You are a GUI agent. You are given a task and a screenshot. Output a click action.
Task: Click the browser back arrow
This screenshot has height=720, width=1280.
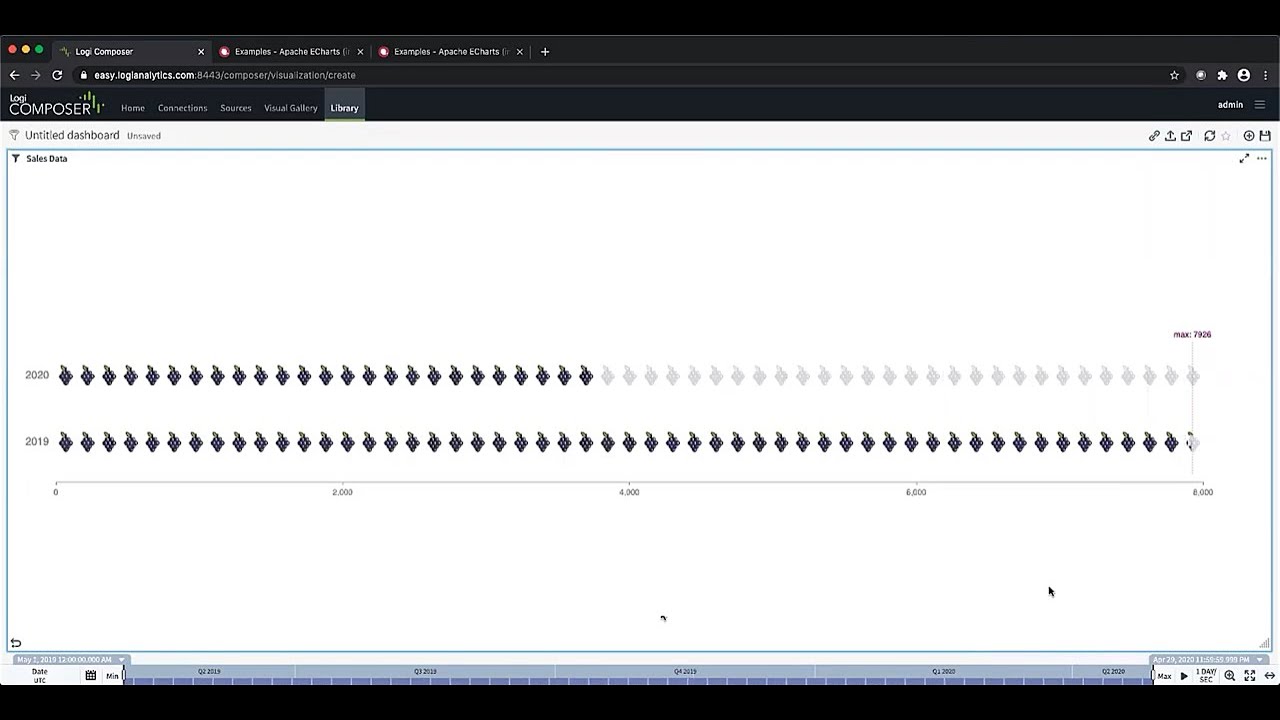click(x=14, y=75)
